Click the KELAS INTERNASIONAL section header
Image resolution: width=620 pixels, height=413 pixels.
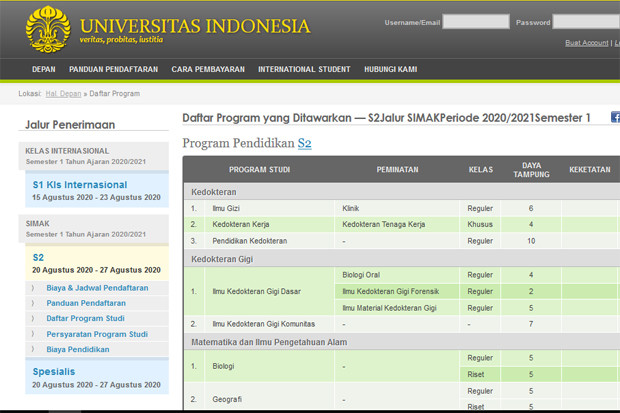coord(93,156)
